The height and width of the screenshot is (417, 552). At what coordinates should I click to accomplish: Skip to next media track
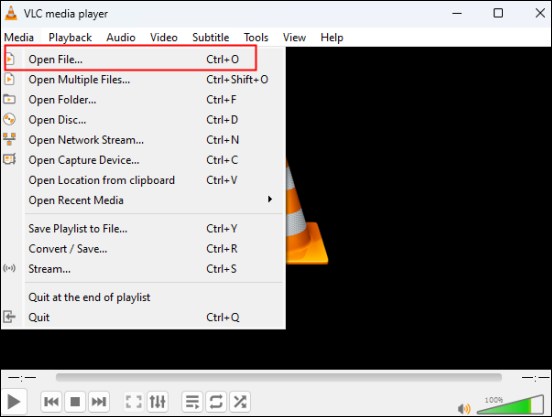point(99,402)
